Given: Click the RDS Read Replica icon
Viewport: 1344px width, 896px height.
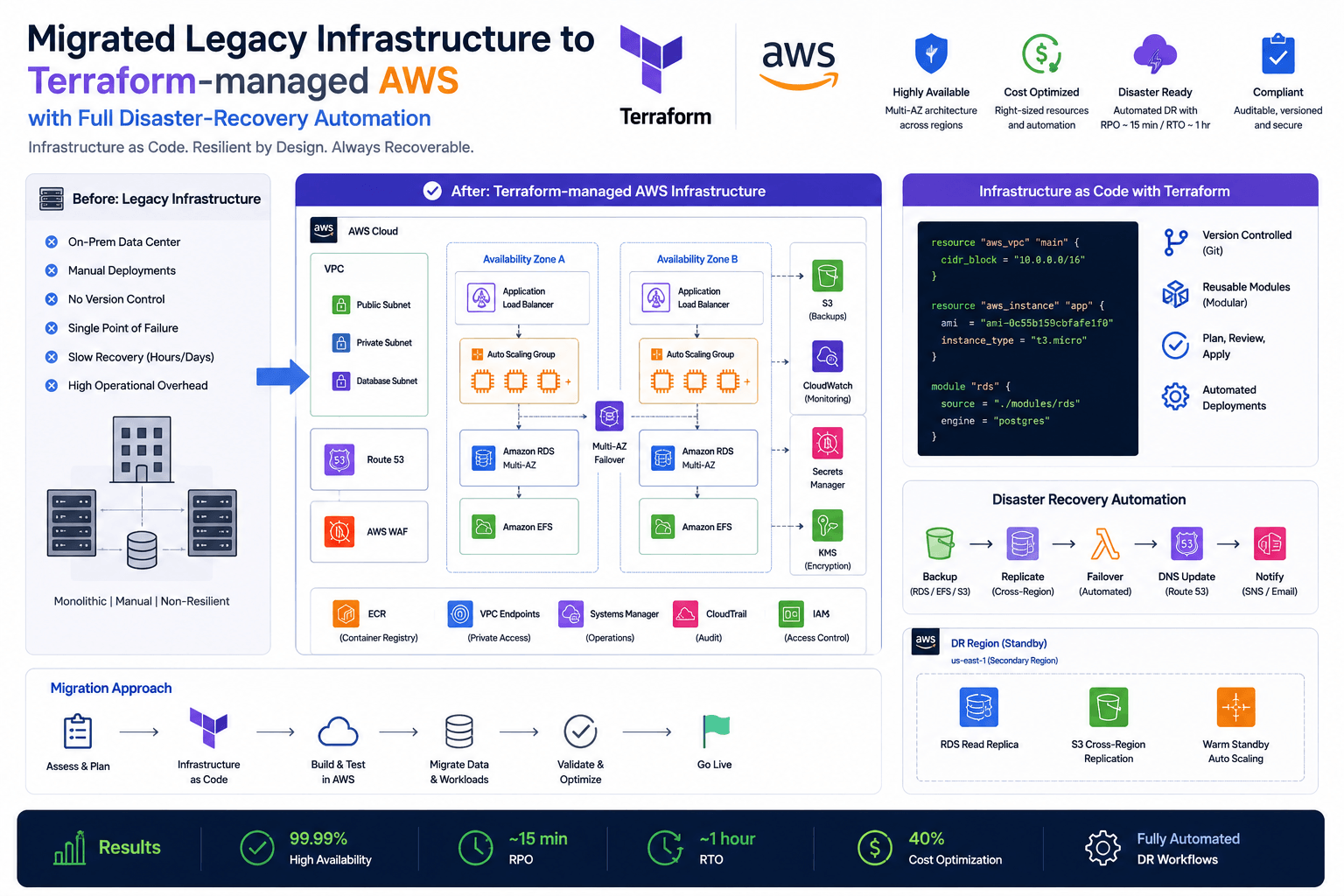Looking at the screenshot, I should pyautogui.click(x=979, y=707).
